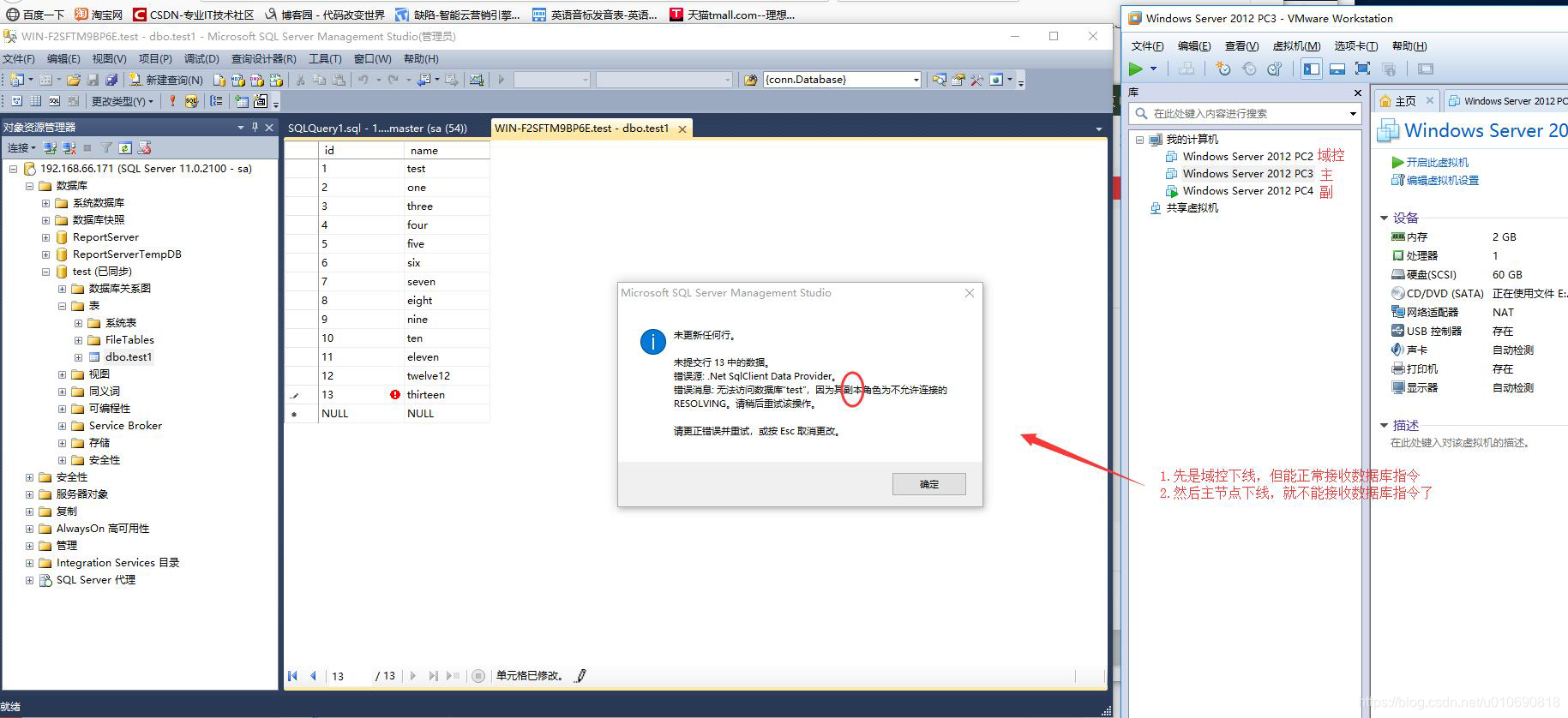Screen dimensions: 1568x718
Task: Select dbo.test1 table in Object Explorer
Action: click(129, 357)
